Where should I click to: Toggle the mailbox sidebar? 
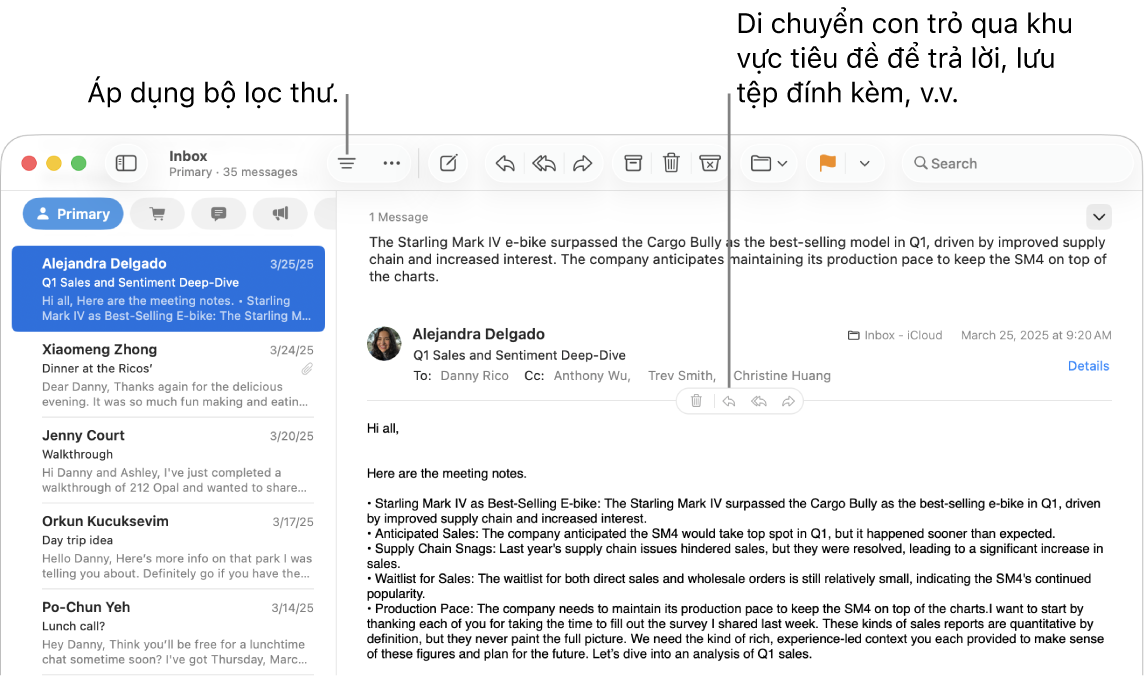126,163
